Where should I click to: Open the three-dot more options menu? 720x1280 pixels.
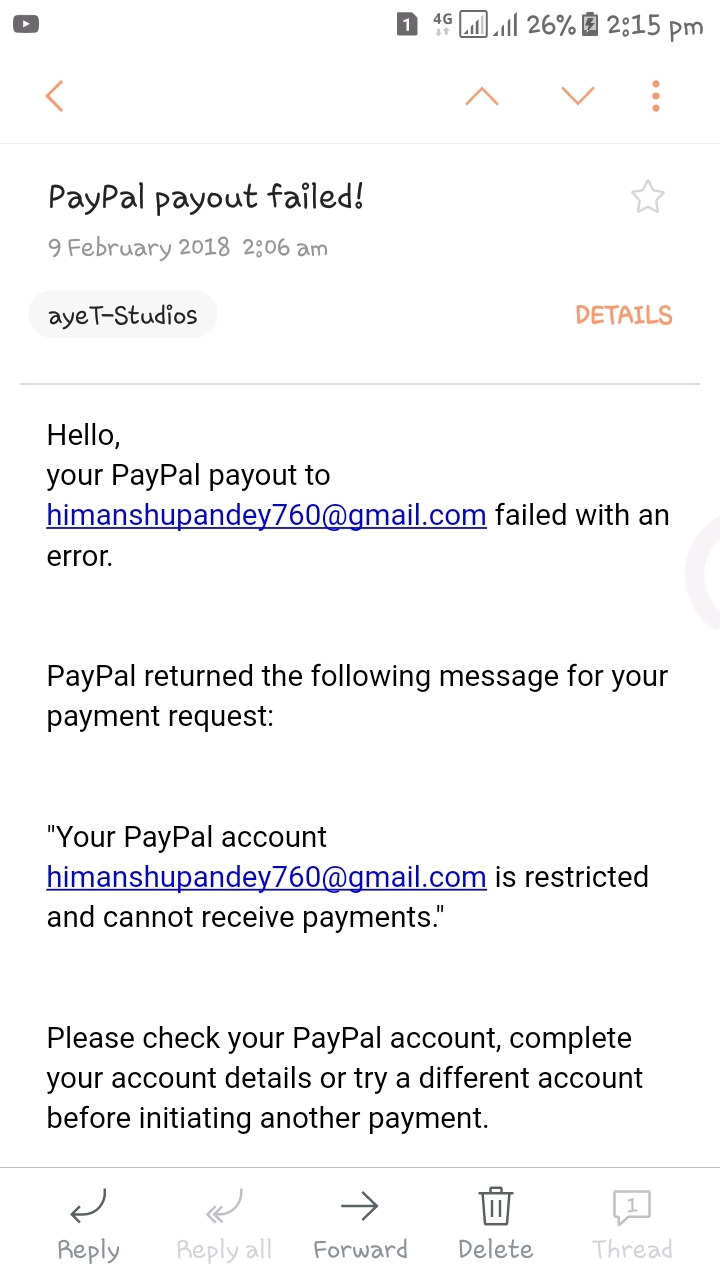pos(655,96)
